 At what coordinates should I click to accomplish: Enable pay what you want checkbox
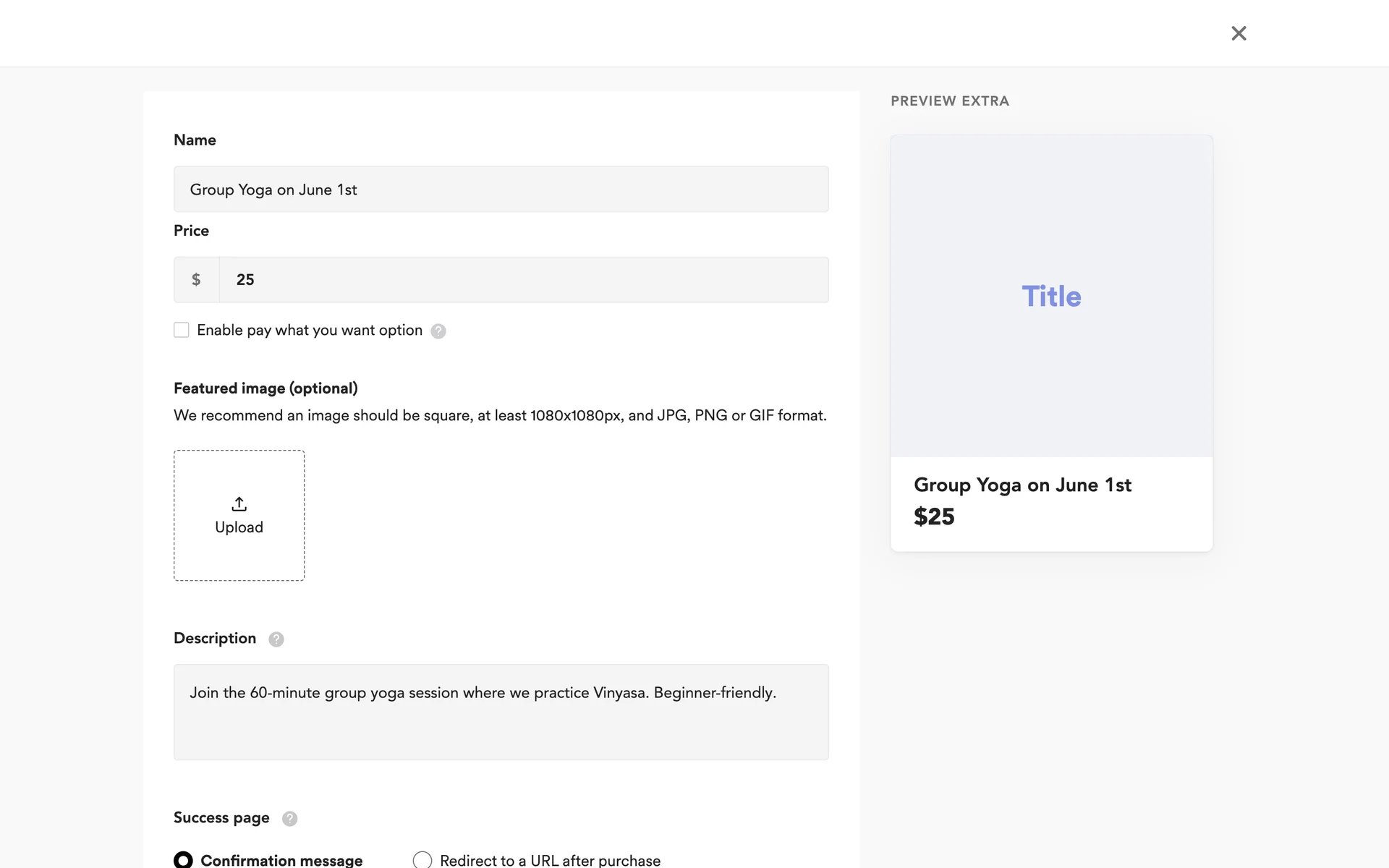(x=182, y=331)
